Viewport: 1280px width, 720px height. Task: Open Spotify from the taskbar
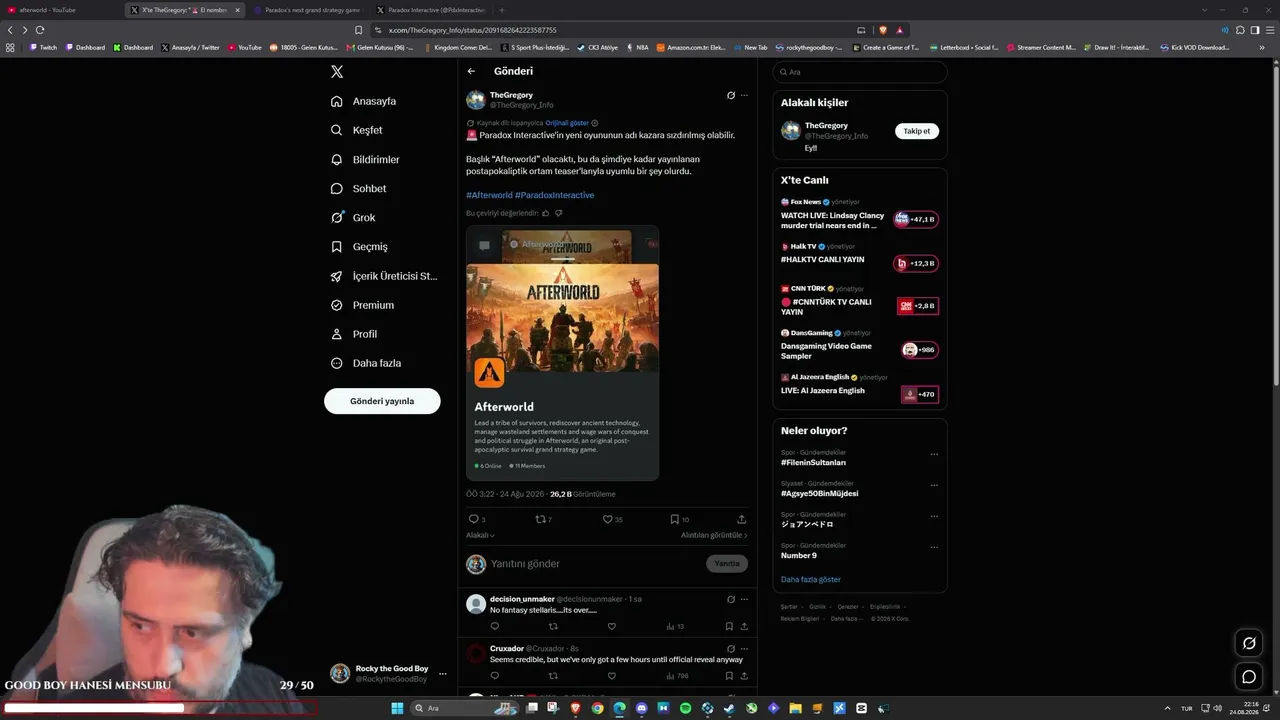pyautogui.click(x=685, y=708)
